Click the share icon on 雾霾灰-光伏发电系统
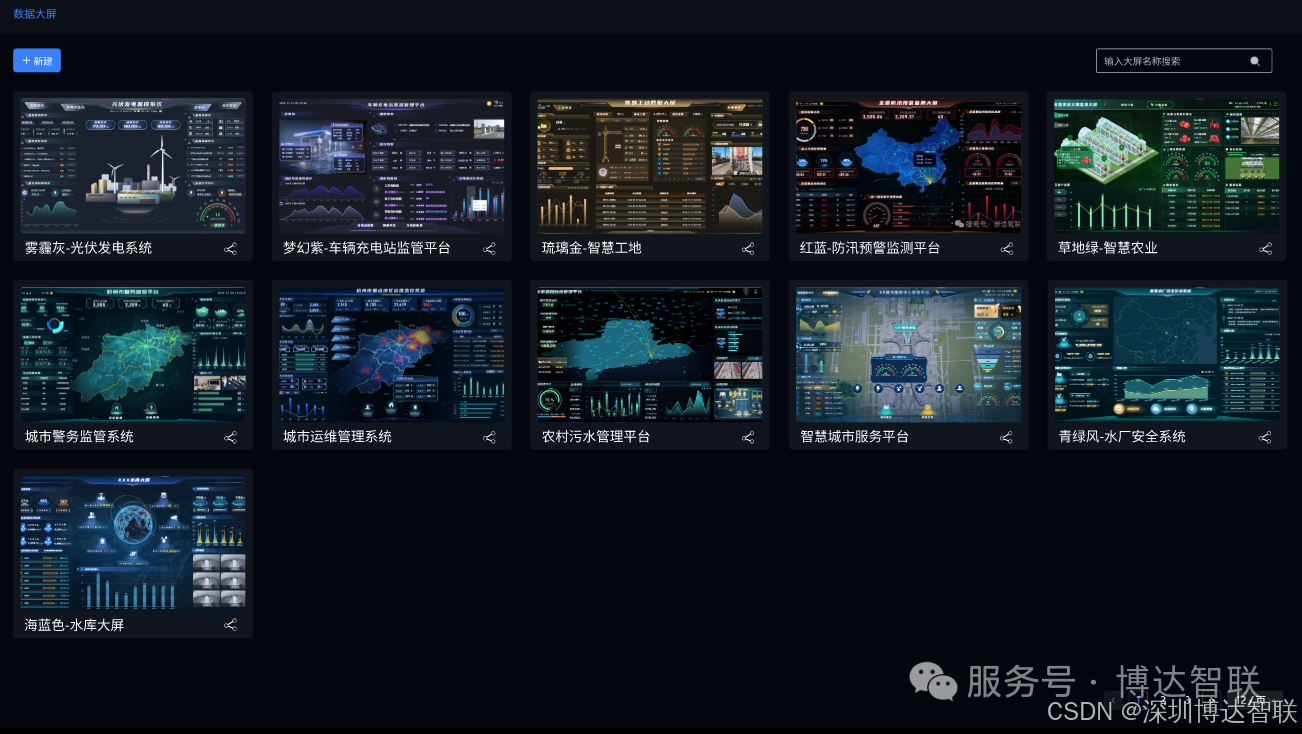Screen dimensions: 1302x734 230,248
